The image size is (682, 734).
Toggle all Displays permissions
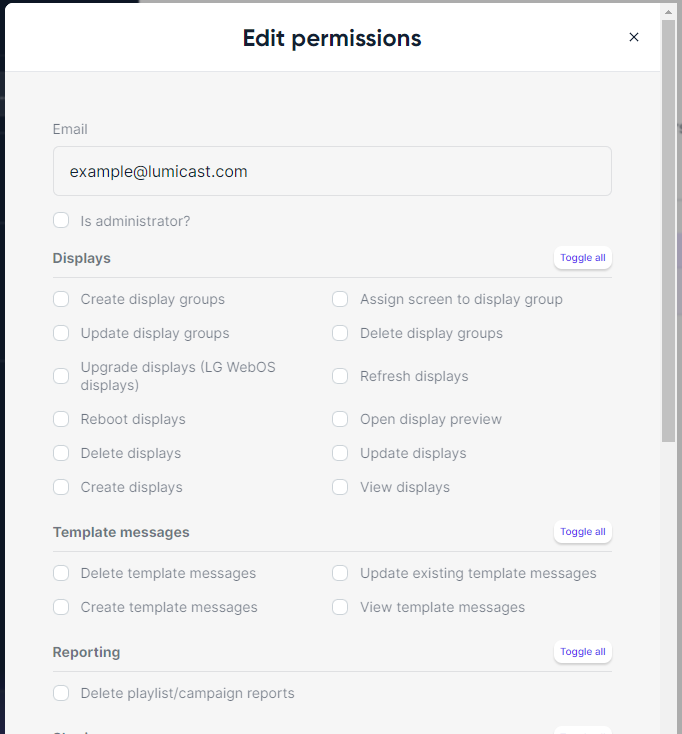coord(583,257)
